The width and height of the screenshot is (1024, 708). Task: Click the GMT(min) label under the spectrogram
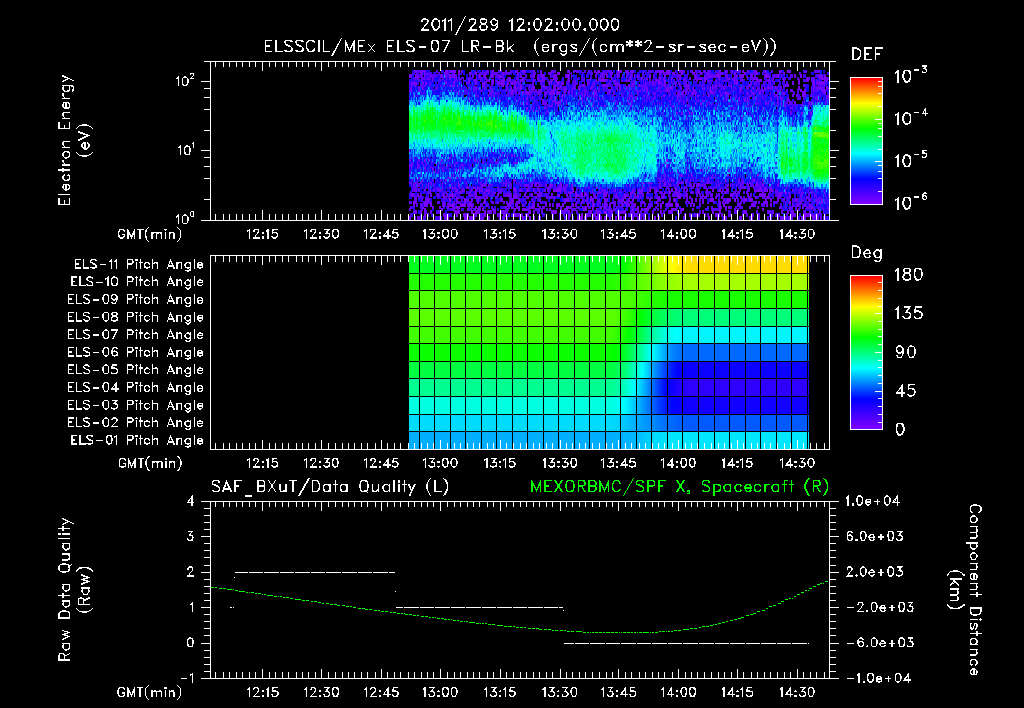pos(150,234)
